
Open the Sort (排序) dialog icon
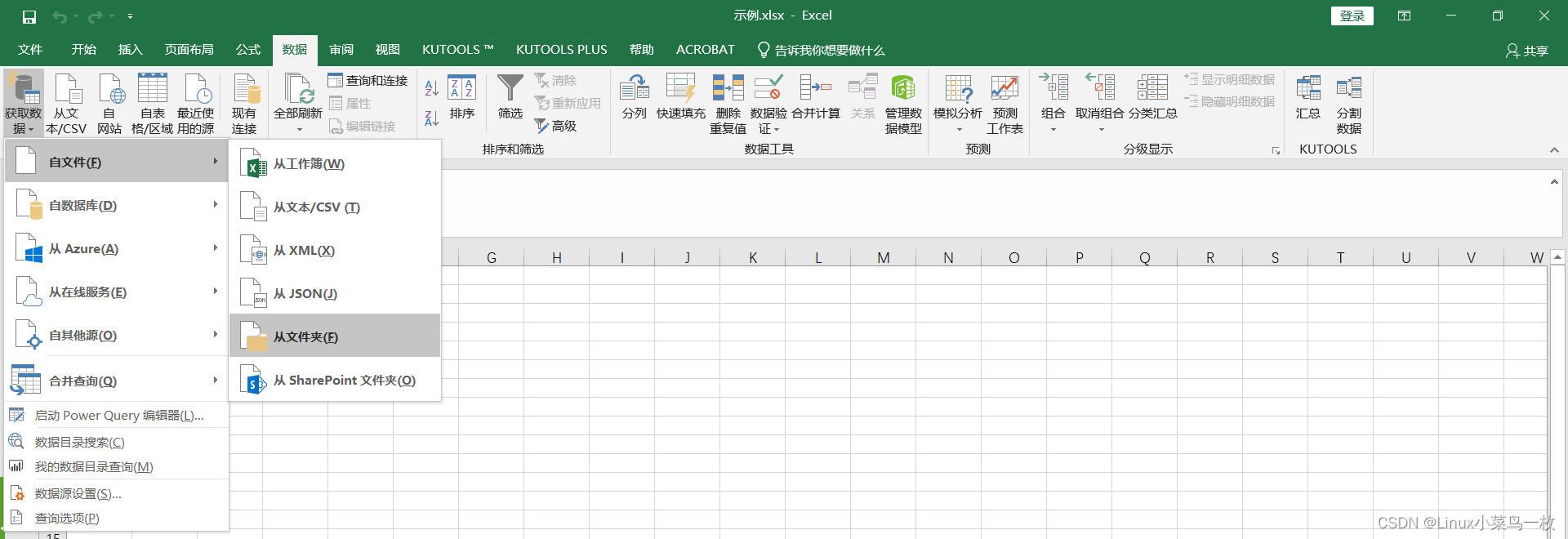(462, 97)
